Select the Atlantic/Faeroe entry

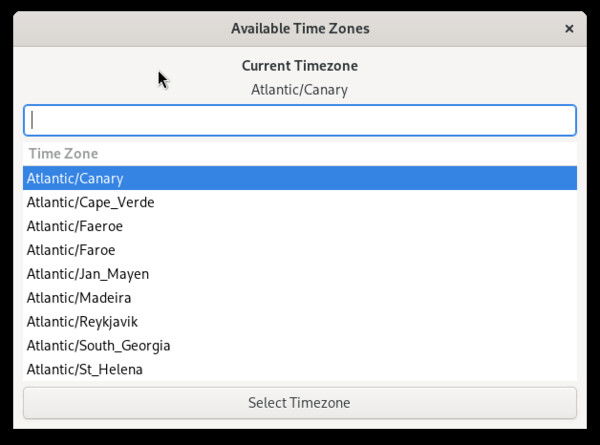[75, 226]
